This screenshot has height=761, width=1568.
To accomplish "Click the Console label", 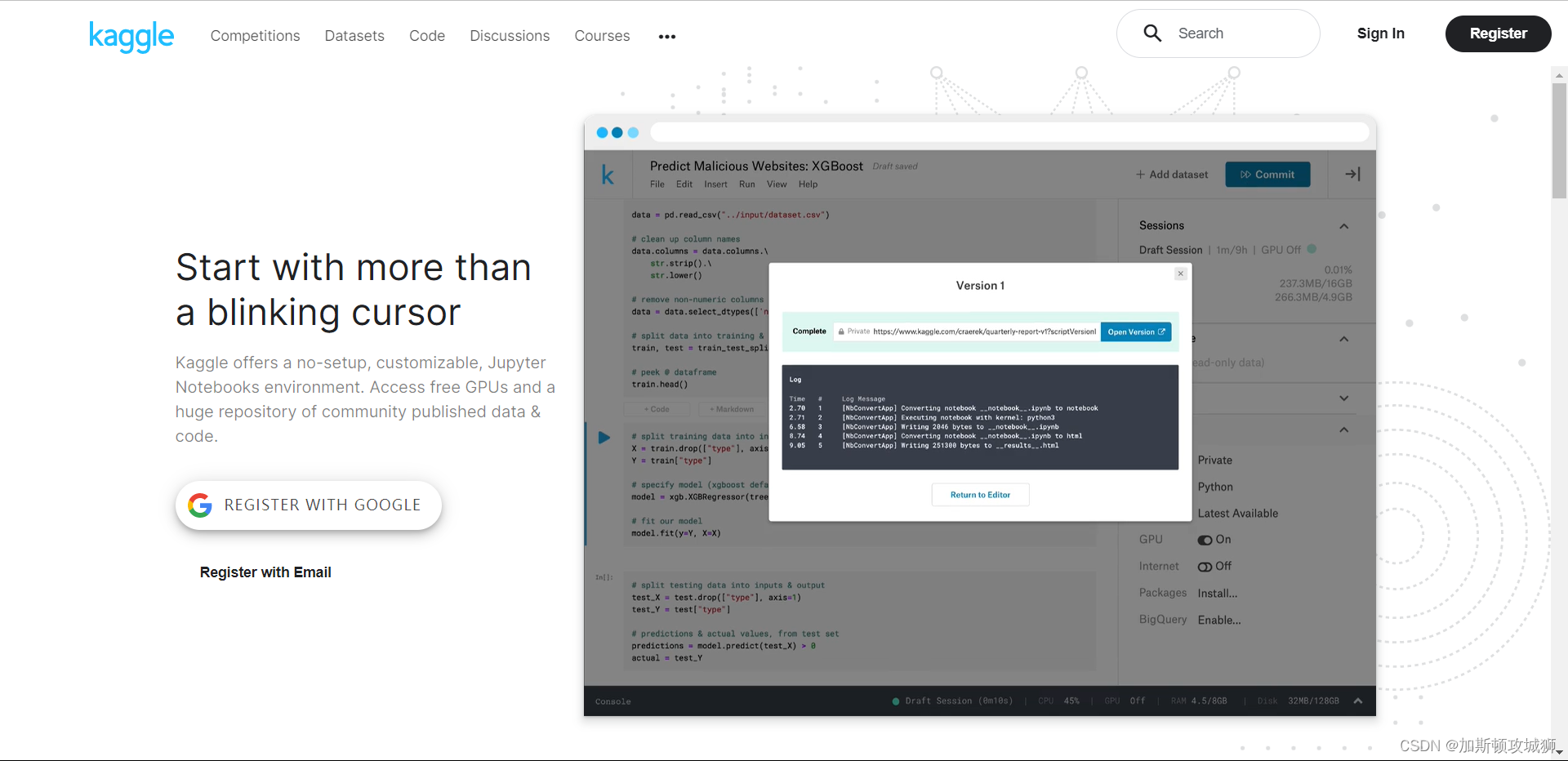I will tap(612, 701).
